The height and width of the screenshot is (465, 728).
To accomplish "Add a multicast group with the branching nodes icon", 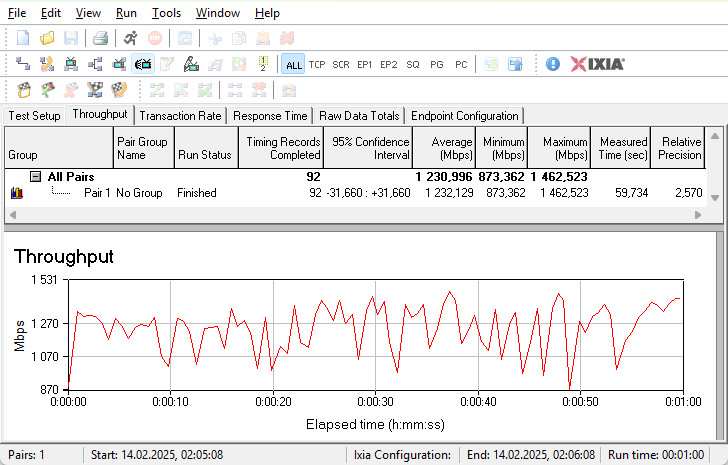I will (95, 64).
